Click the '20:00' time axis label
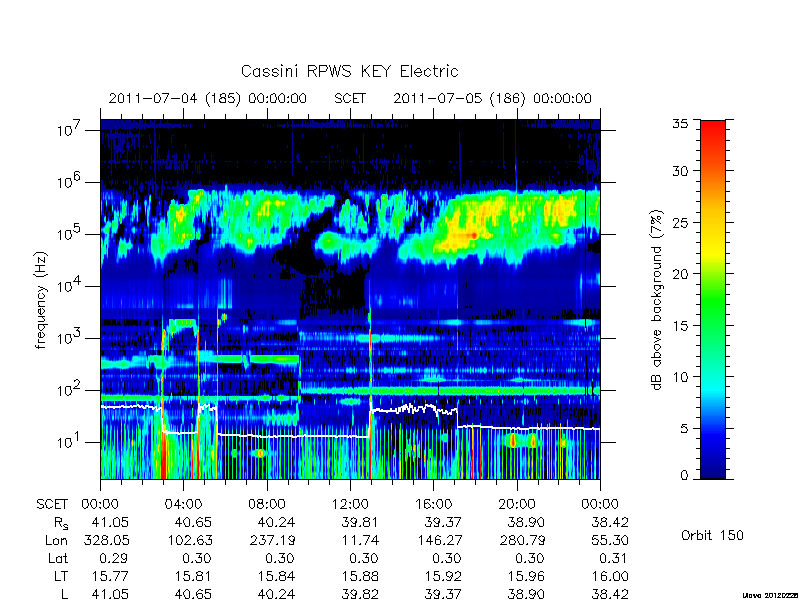 pyautogui.click(x=517, y=505)
